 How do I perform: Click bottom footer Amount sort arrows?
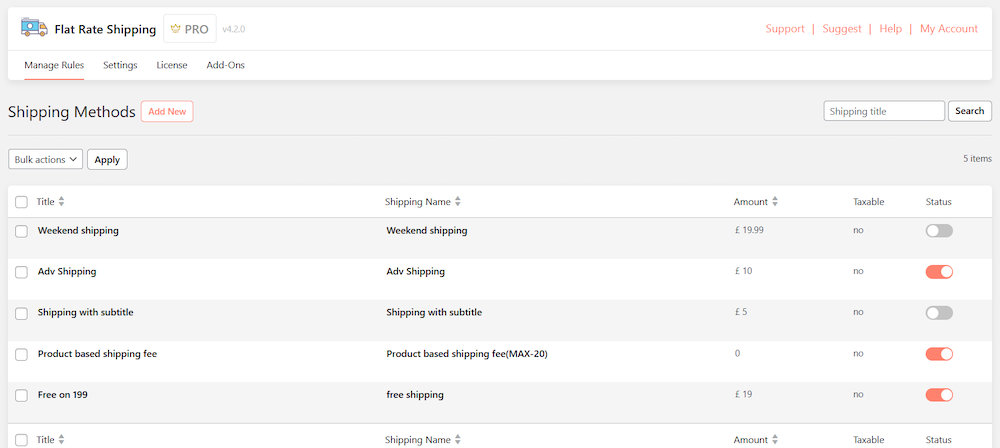775,440
